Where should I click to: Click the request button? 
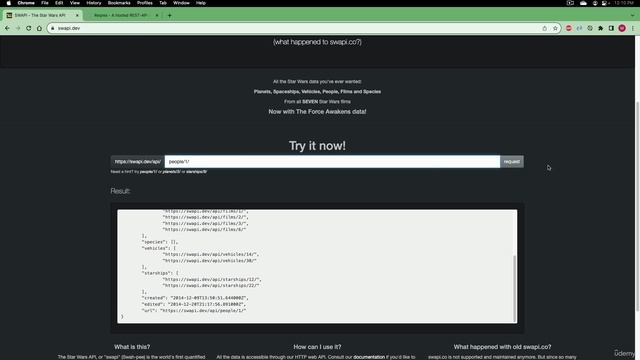pos(512,162)
